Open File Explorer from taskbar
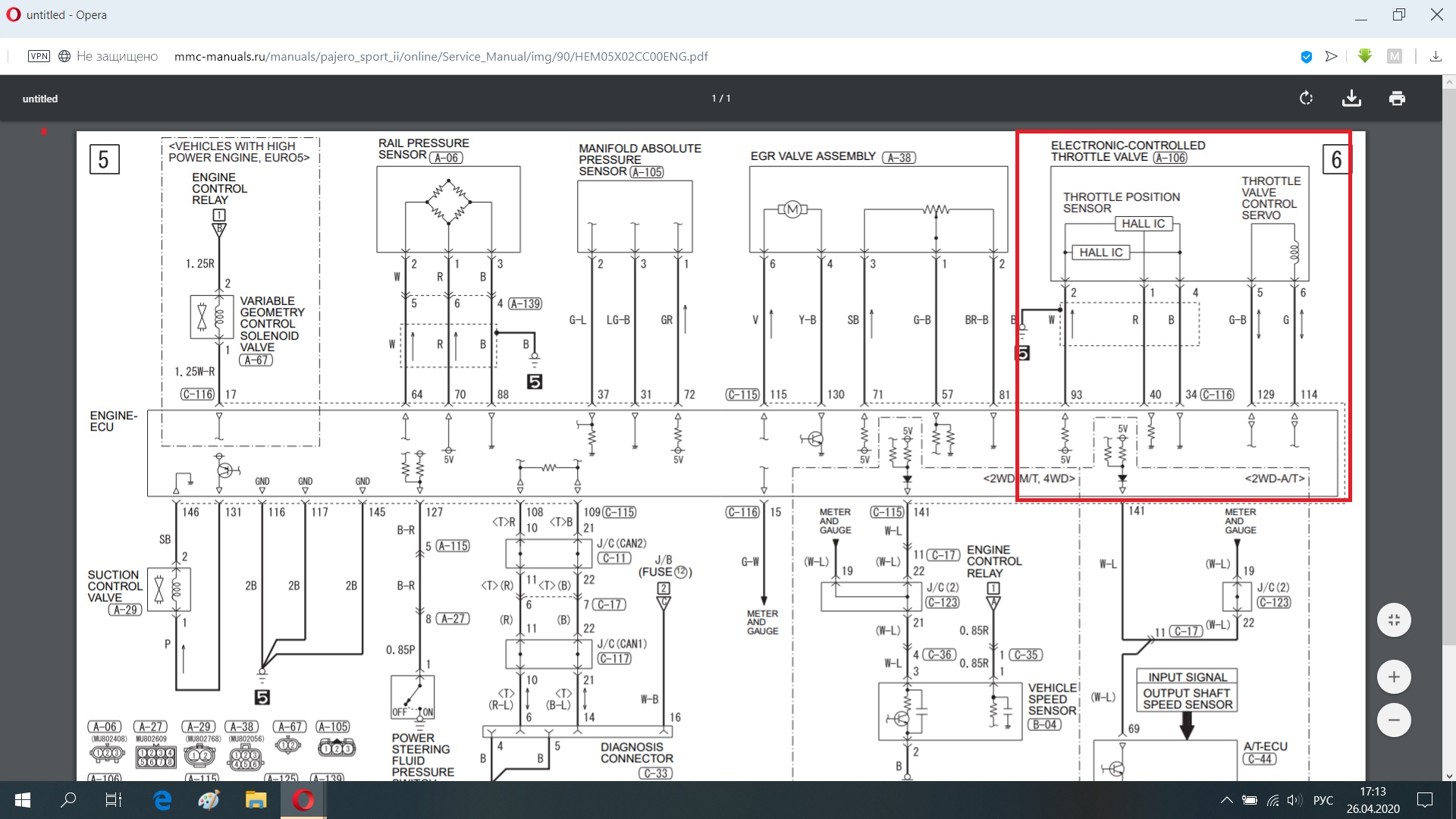This screenshot has height=819, width=1456. tap(256, 800)
